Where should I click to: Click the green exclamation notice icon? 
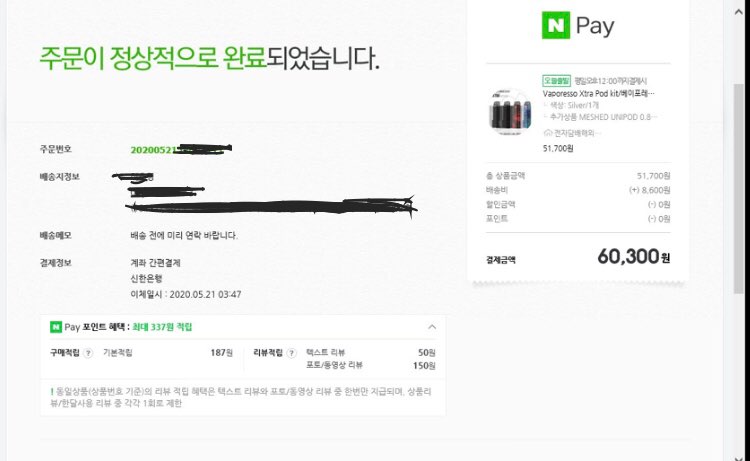click(52, 389)
